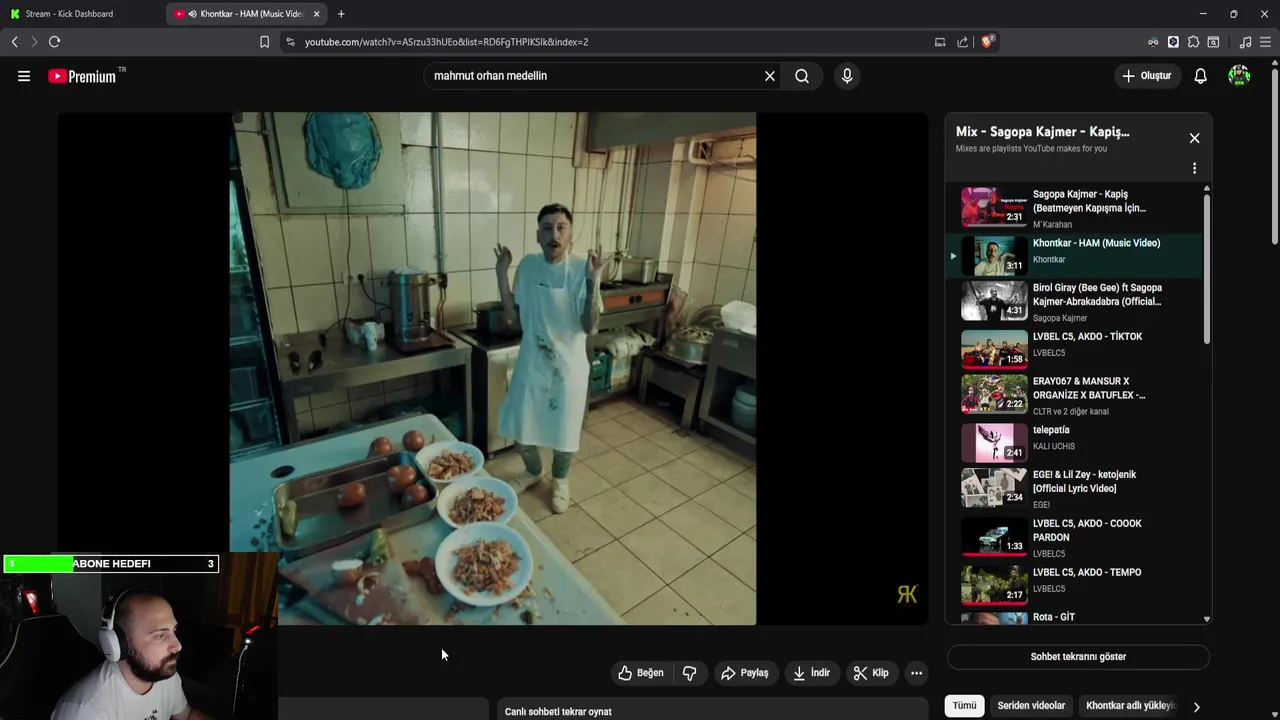1280x720 pixels.
Task: Switch to Stream - Kick Dashboard tab
Action: click(82, 14)
